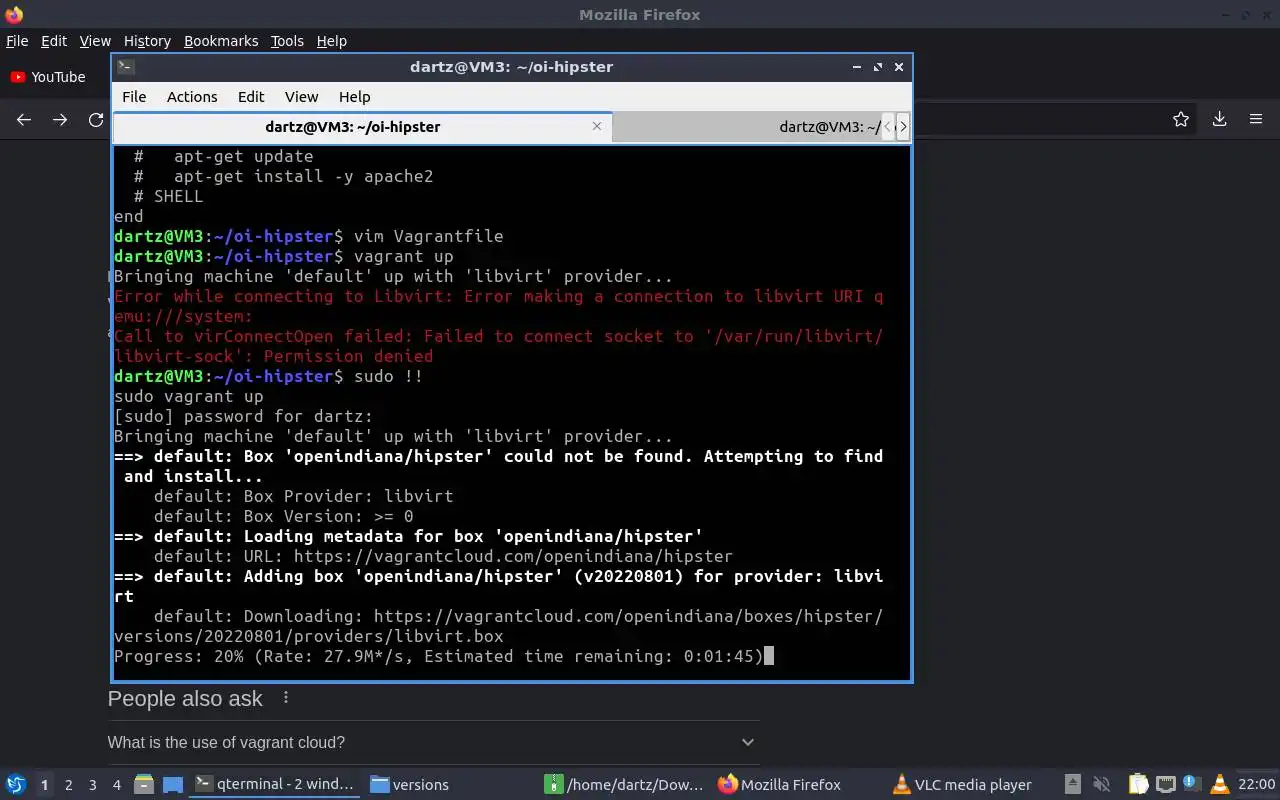Click the Firefox logo in the window title bar

(14, 14)
